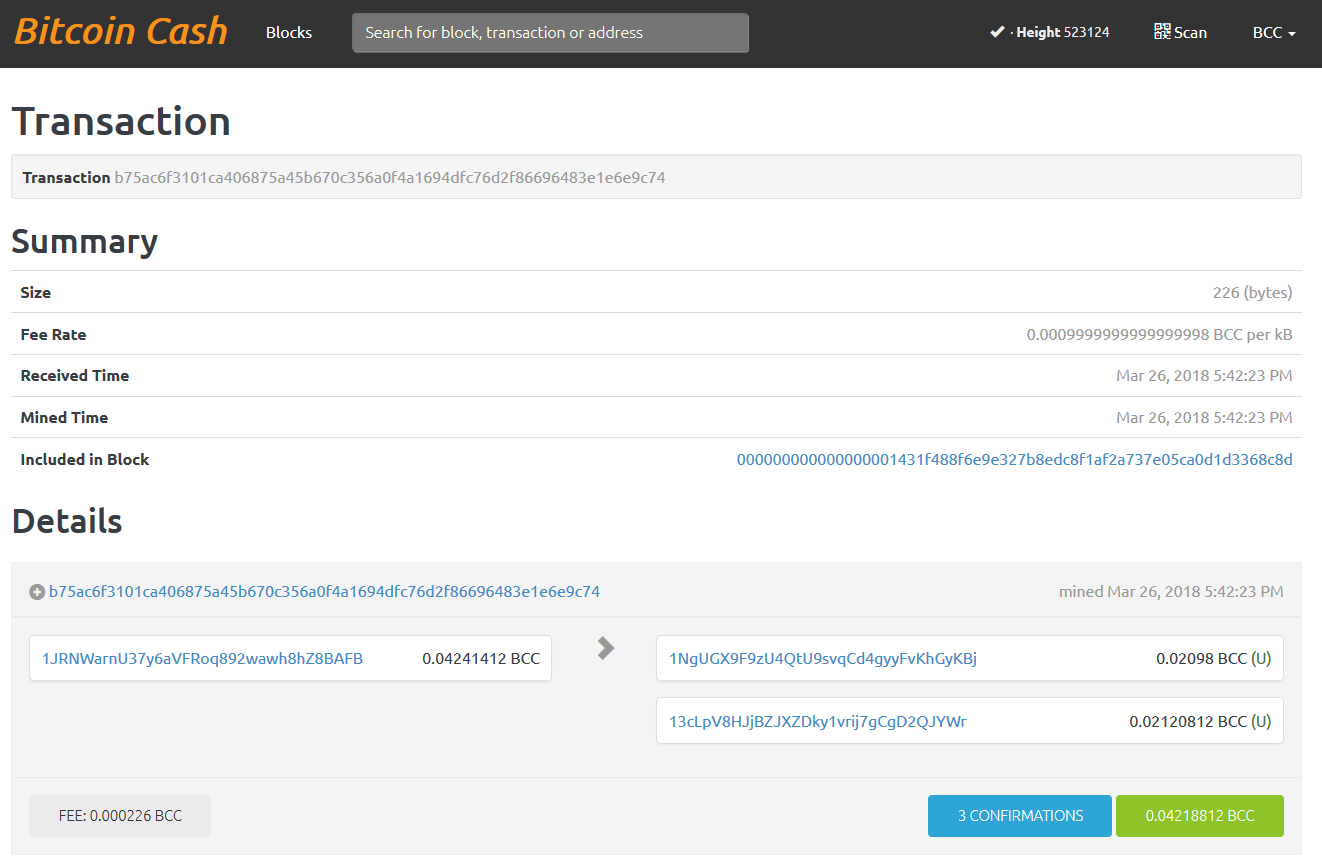Image resolution: width=1322 pixels, height=868 pixels.
Task: Open the transaction hash link in Details
Action: [x=324, y=592]
